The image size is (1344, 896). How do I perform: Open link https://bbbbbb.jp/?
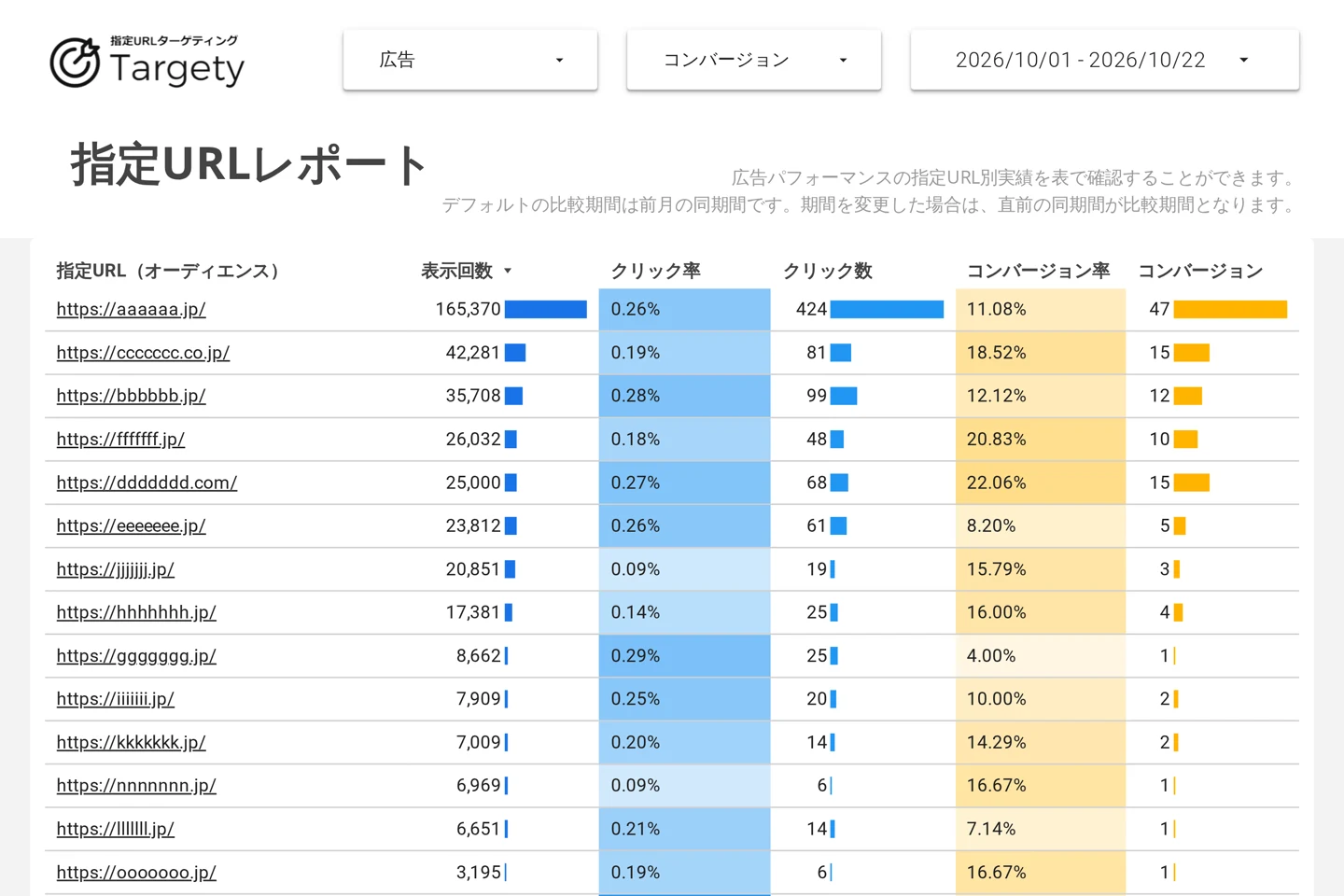pyautogui.click(x=131, y=396)
